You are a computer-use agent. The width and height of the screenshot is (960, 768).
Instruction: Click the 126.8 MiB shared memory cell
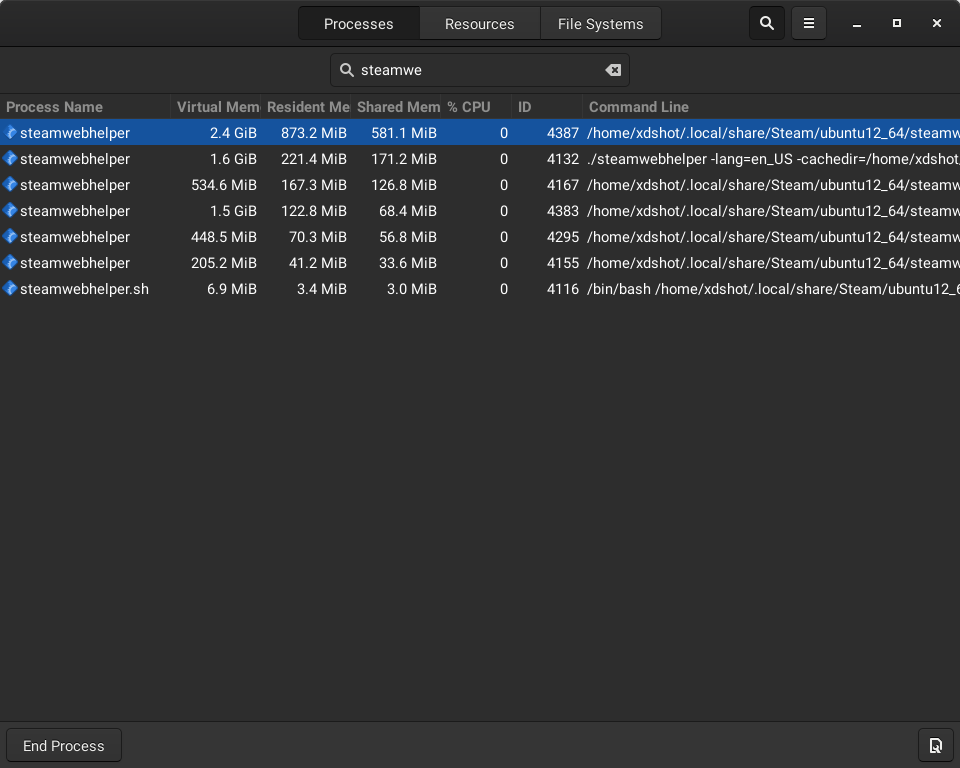pos(403,185)
